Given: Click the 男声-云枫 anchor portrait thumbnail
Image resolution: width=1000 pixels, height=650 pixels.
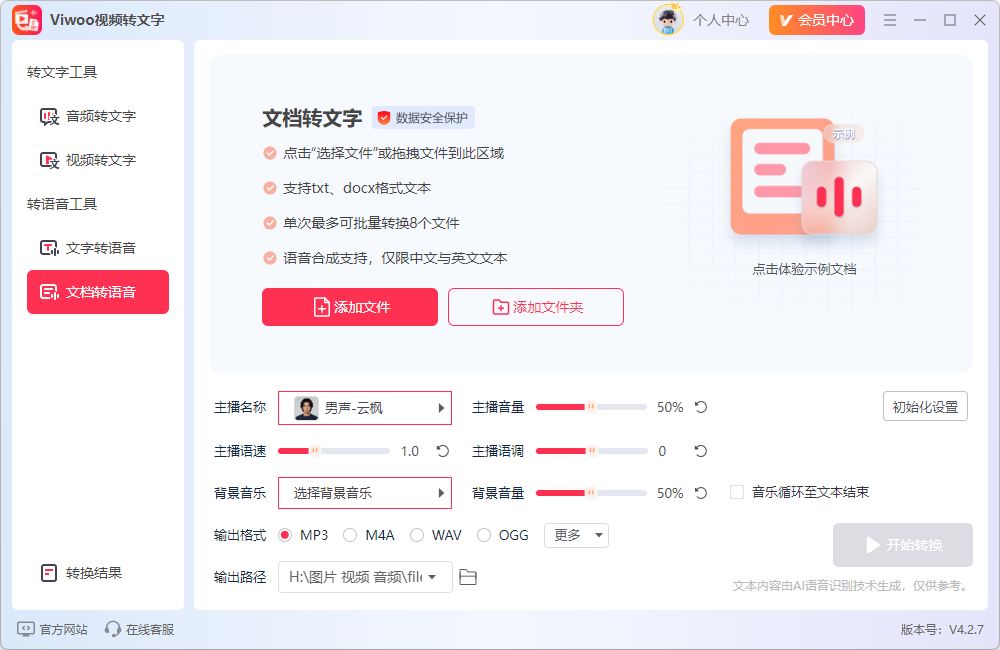Looking at the screenshot, I should (306, 408).
